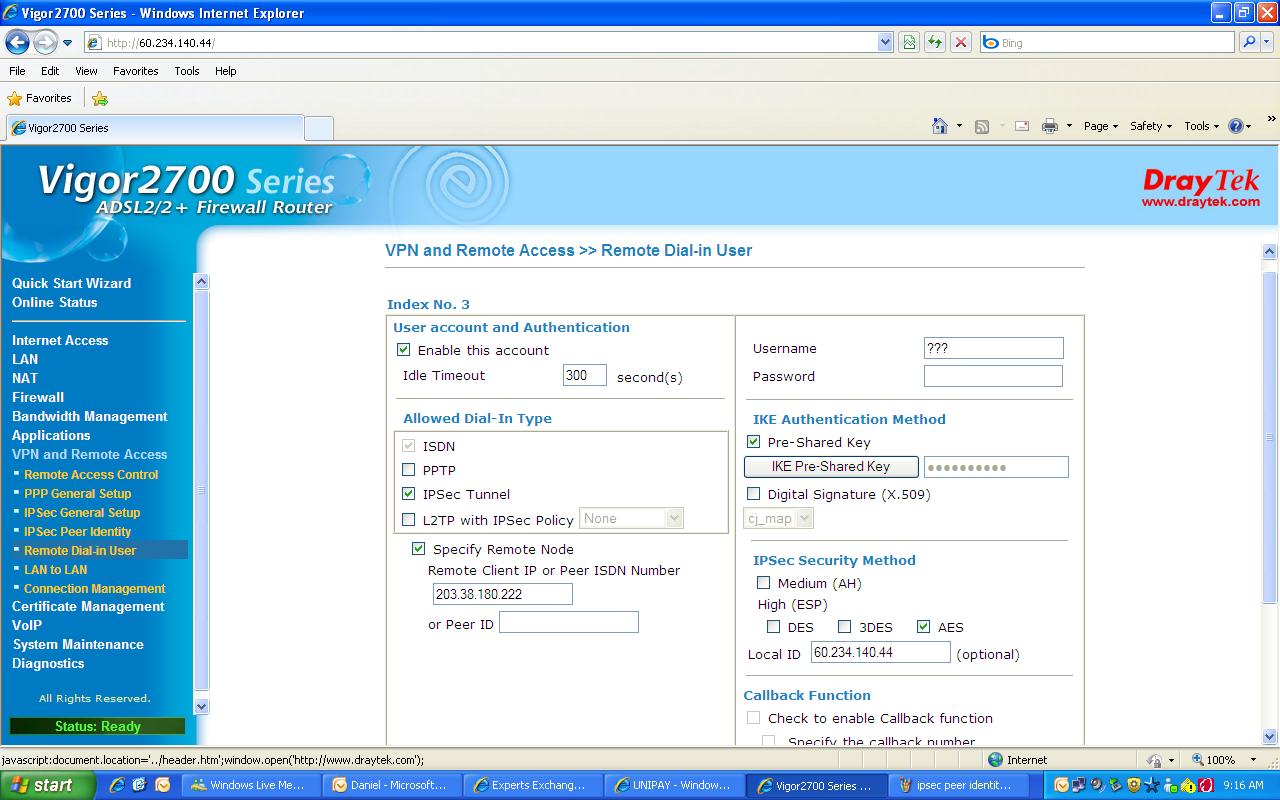The height and width of the screenshot is (800, 1280).
Task: Click the Internet Explorer quick launch icon
Action: [117, 785]
